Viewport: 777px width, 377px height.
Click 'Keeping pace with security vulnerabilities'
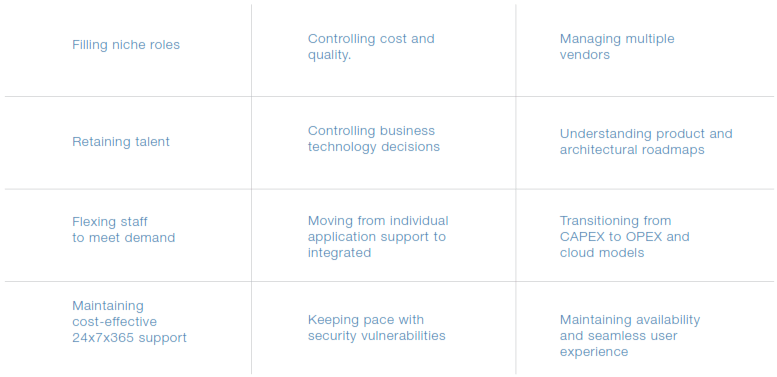coord(377,327)
